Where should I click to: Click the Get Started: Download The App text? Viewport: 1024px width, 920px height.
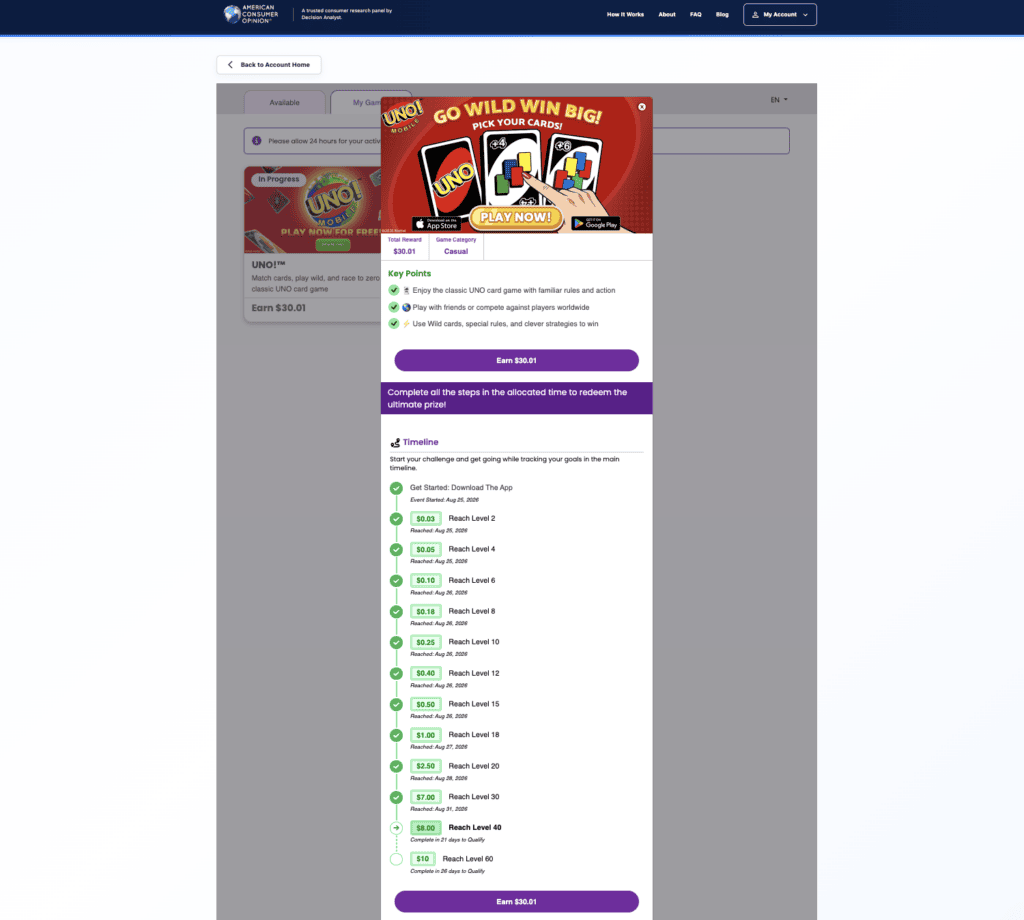(x=461, y=488)
